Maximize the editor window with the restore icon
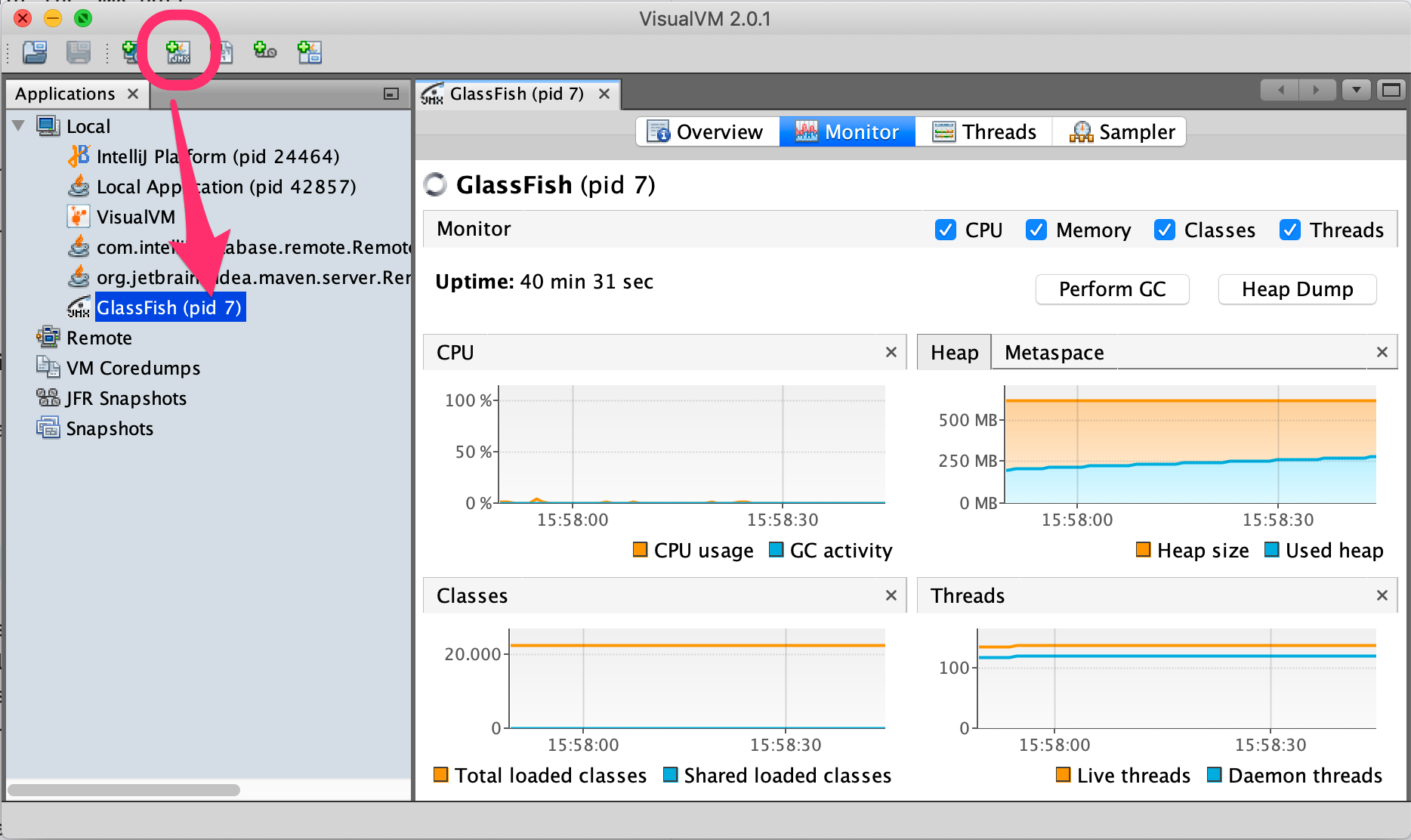The image size is (1411, 840). 1391,91
